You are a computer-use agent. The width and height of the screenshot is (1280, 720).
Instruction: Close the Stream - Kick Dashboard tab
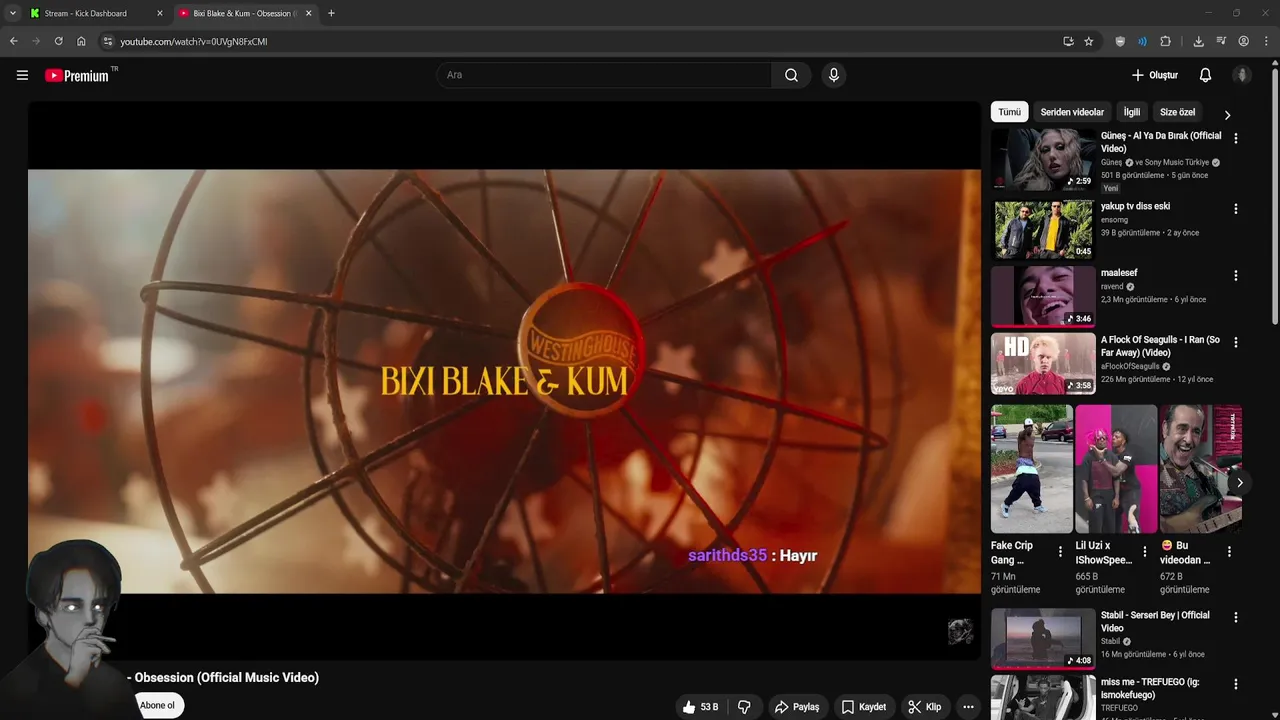coord(159,13)
